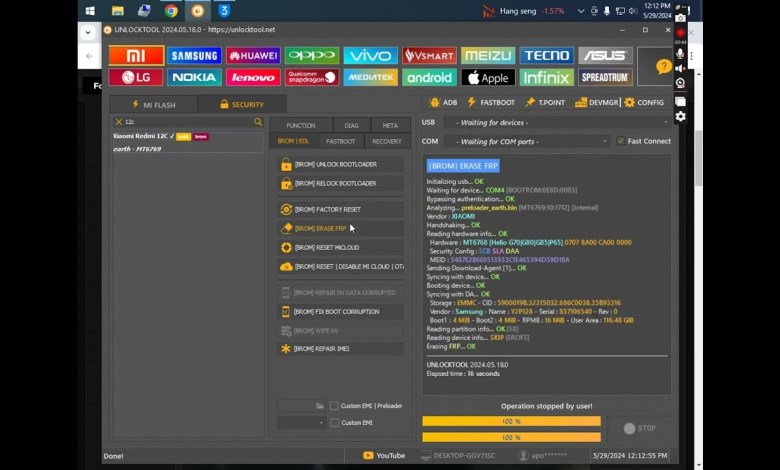Screen dimensions: 780x470
Task: Expand the USB devices dropdown
Action: (555, 122)
